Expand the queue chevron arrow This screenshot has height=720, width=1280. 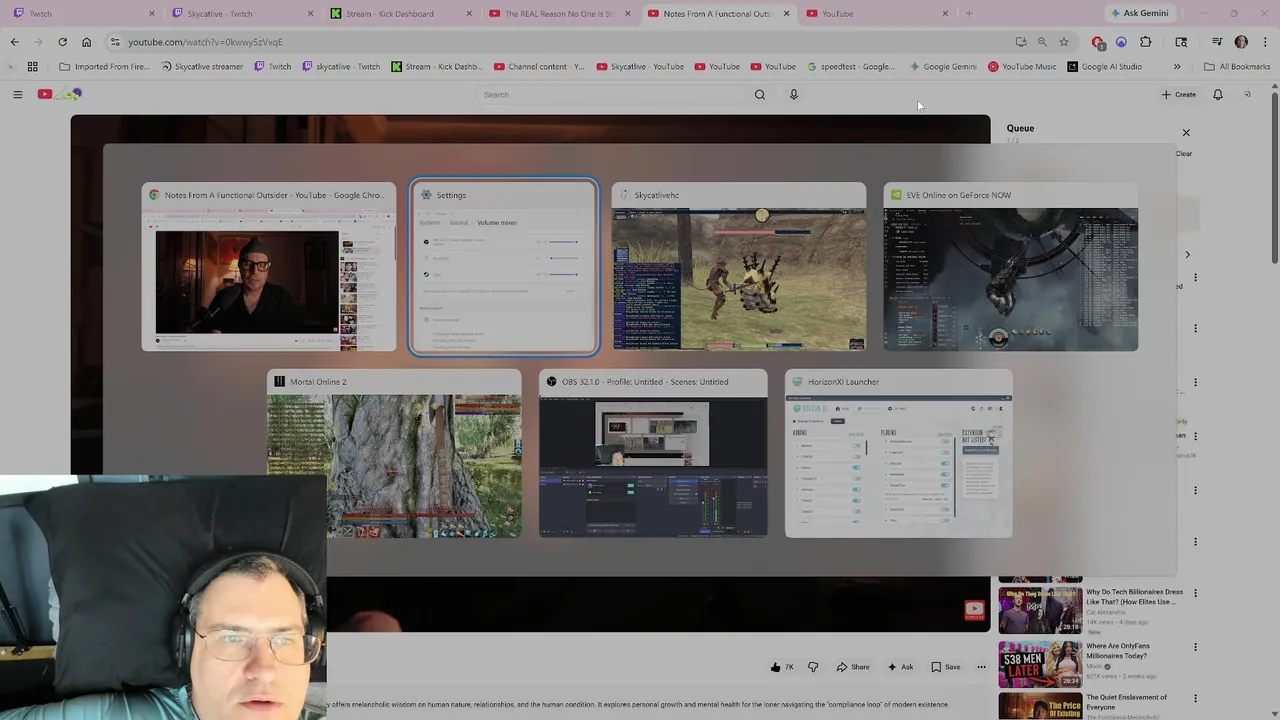pos(1187,255)
